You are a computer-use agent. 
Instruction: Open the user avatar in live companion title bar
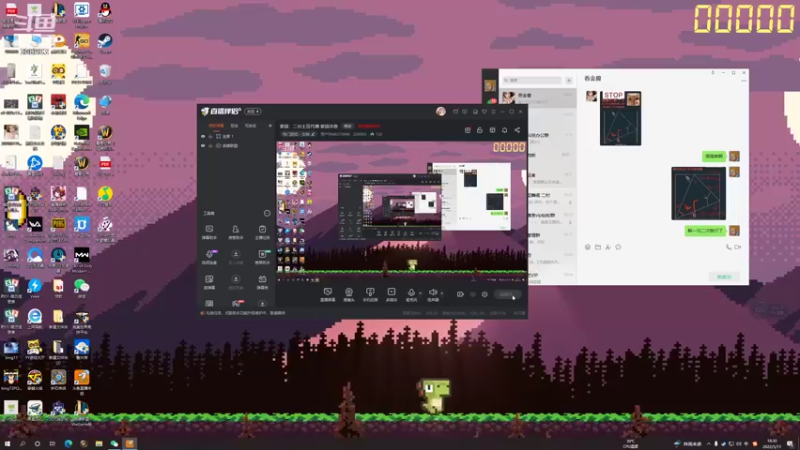point(441,111)
